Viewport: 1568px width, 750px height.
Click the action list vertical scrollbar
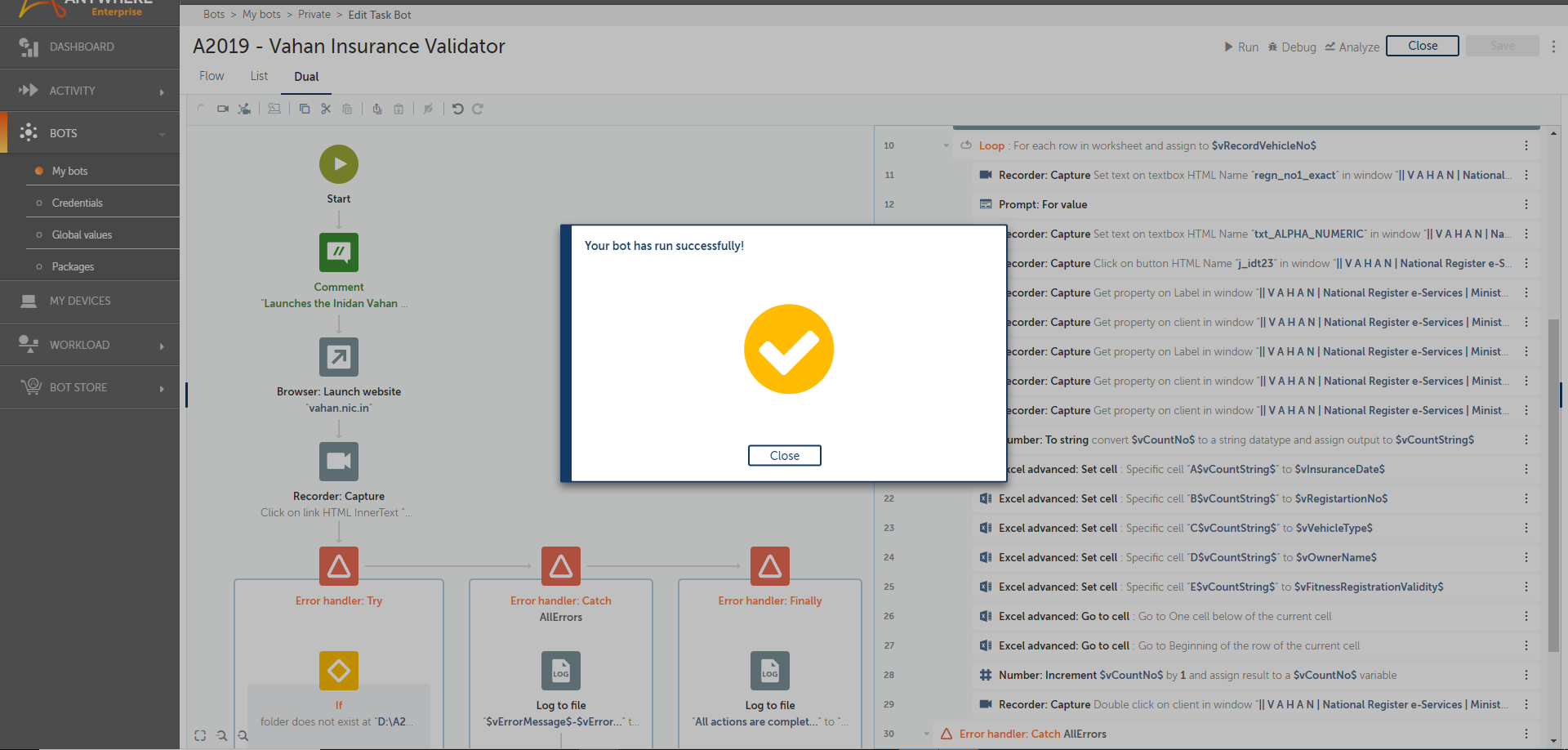pyautogui.click(x=1553, y=486)
